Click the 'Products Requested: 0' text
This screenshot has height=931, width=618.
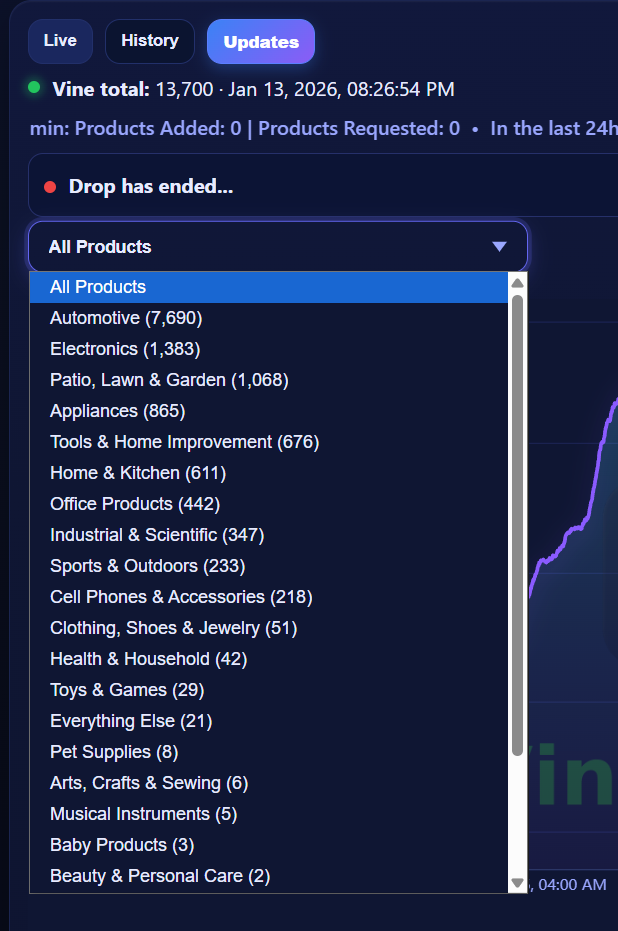(359, 128)
